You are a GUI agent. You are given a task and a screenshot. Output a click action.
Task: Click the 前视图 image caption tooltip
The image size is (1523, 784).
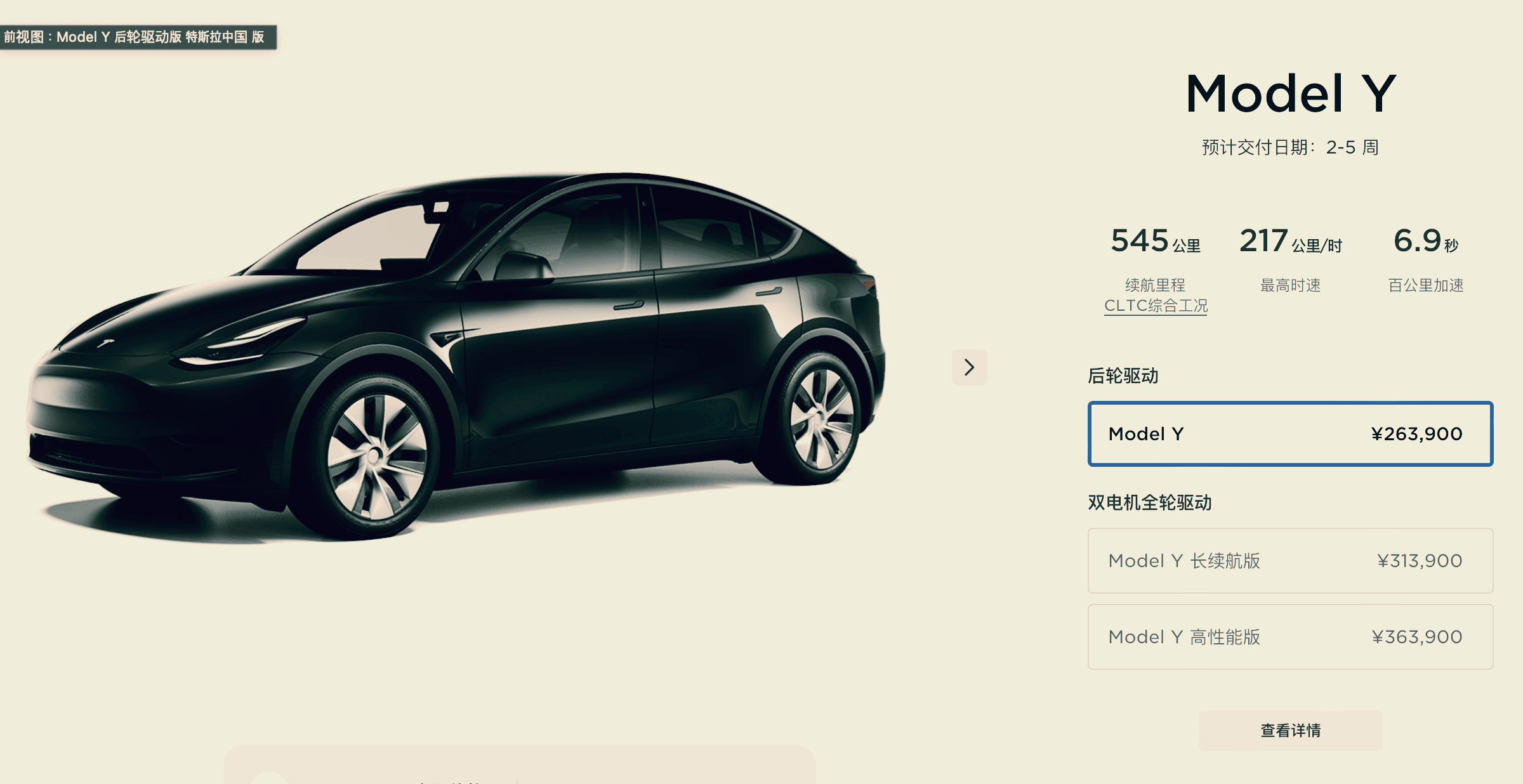click(138, 37)
